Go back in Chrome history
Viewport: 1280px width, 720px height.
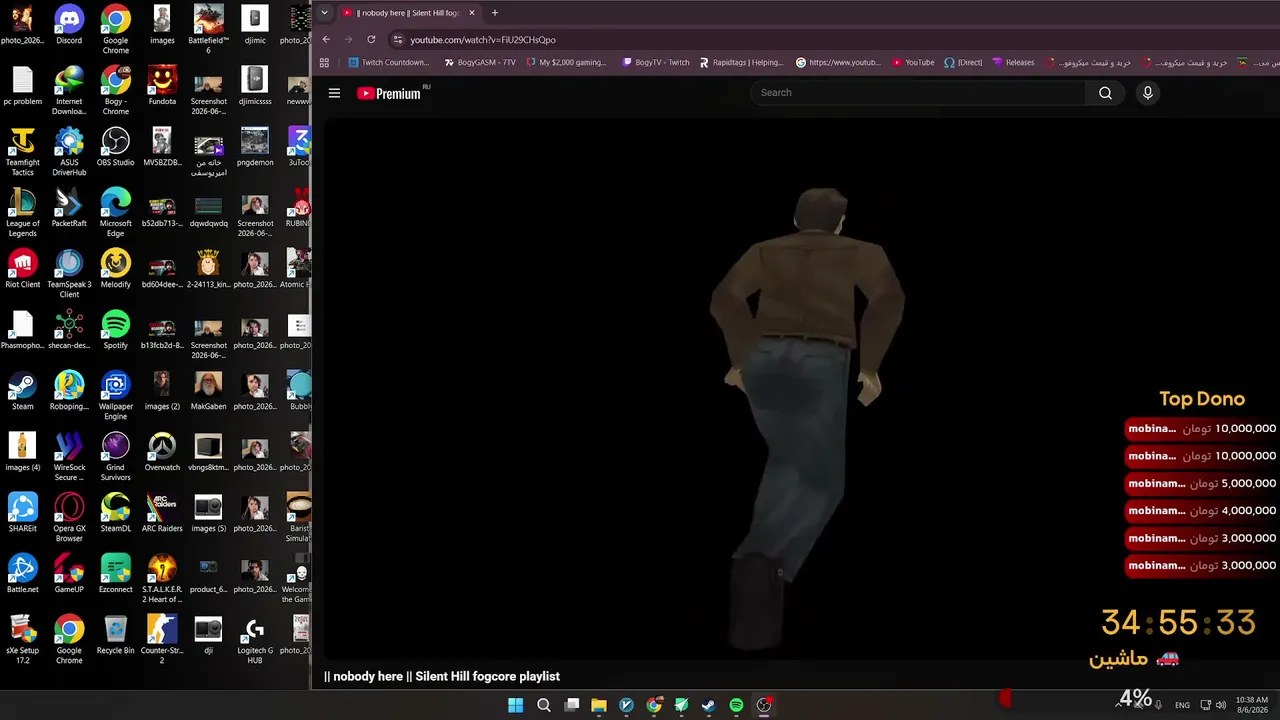(x=326, y=40)
